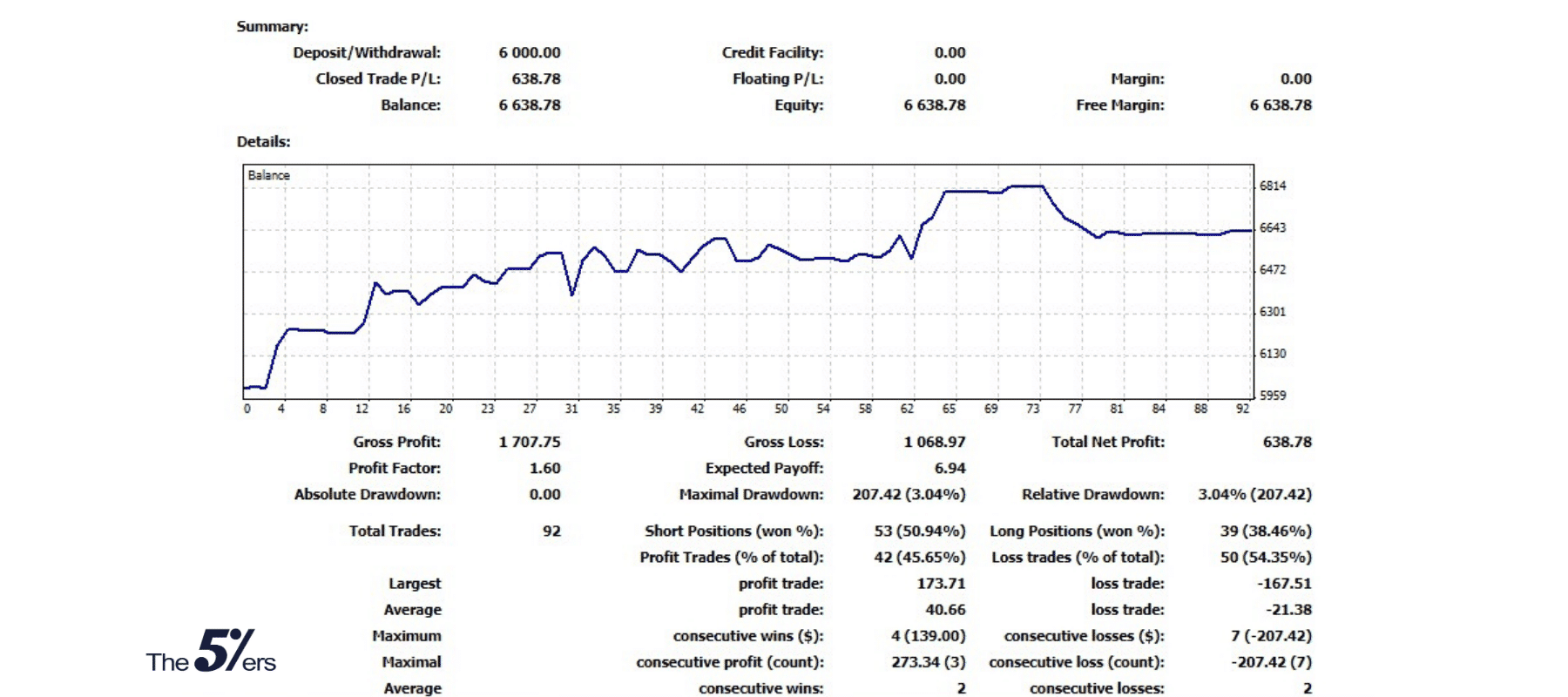
Task: Click the x-axis tick labeled 46
Action: (739, 409)
